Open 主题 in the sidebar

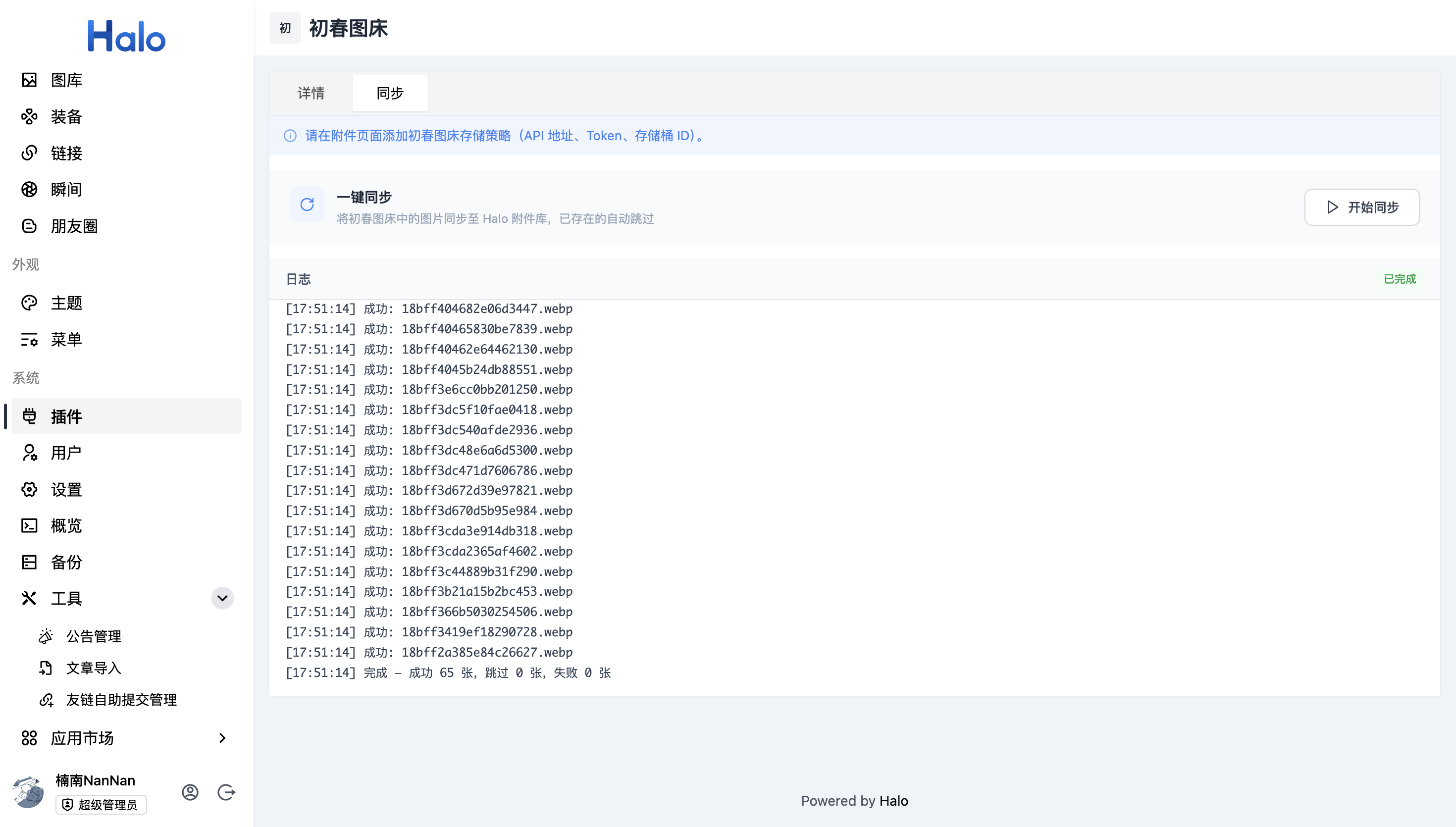point(127,303)
